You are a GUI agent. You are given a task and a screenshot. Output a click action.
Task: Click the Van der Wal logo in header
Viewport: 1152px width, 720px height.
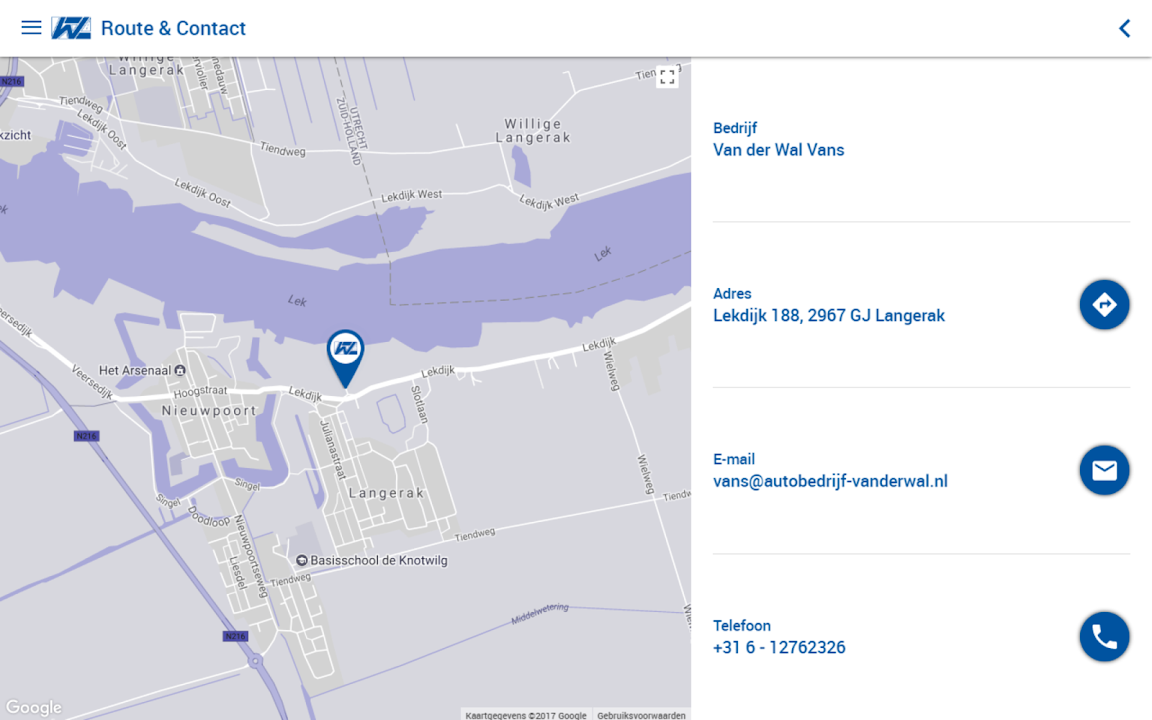pos(71,28)
